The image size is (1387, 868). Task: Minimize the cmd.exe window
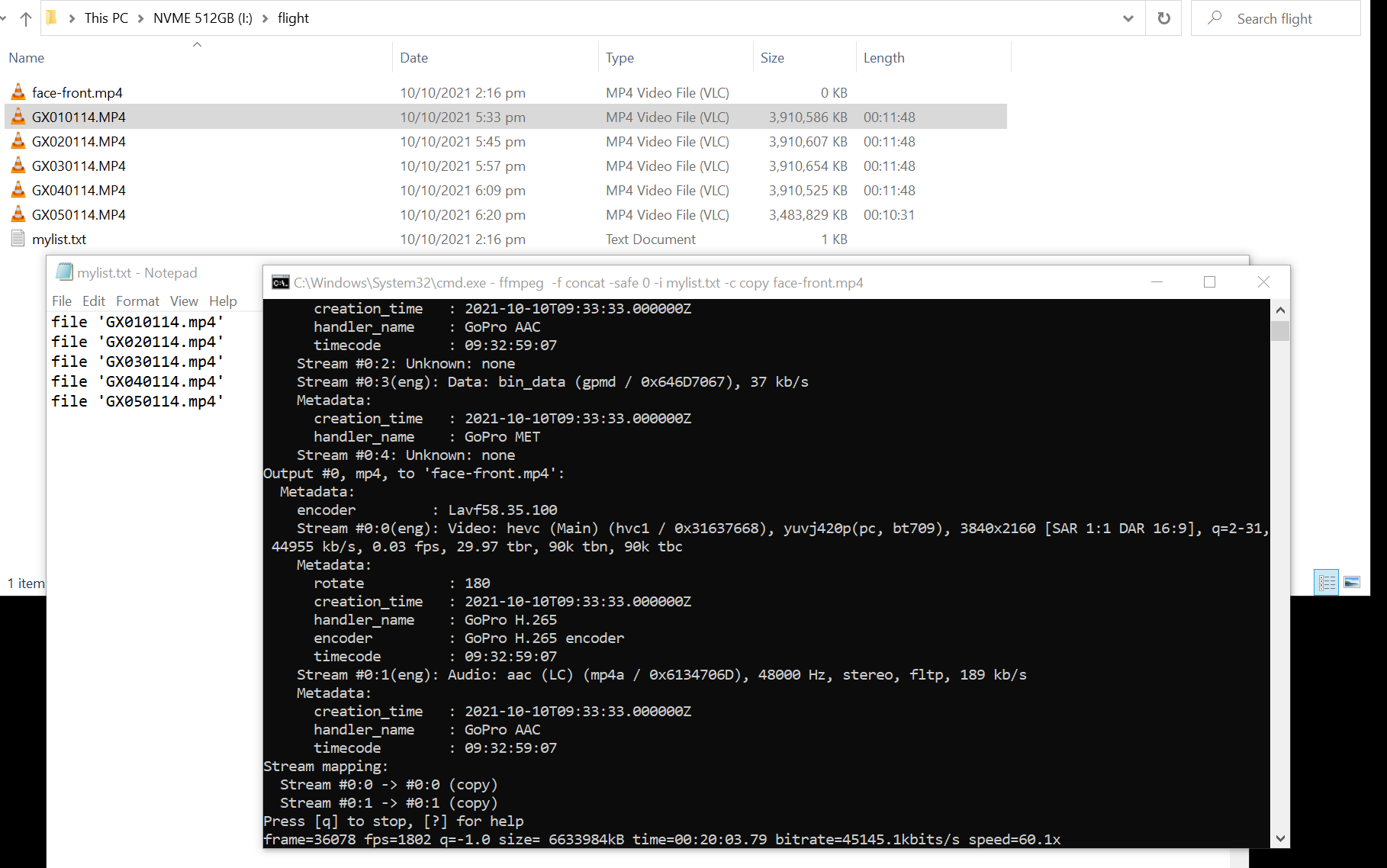tap(1157, 282)
